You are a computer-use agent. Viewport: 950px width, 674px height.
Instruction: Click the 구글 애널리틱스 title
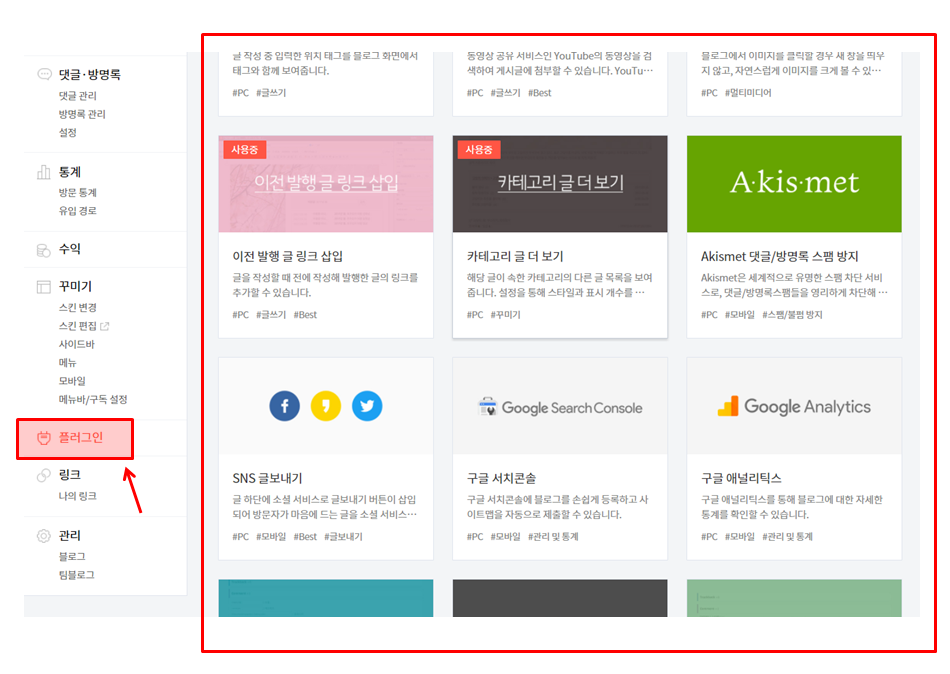741,478
